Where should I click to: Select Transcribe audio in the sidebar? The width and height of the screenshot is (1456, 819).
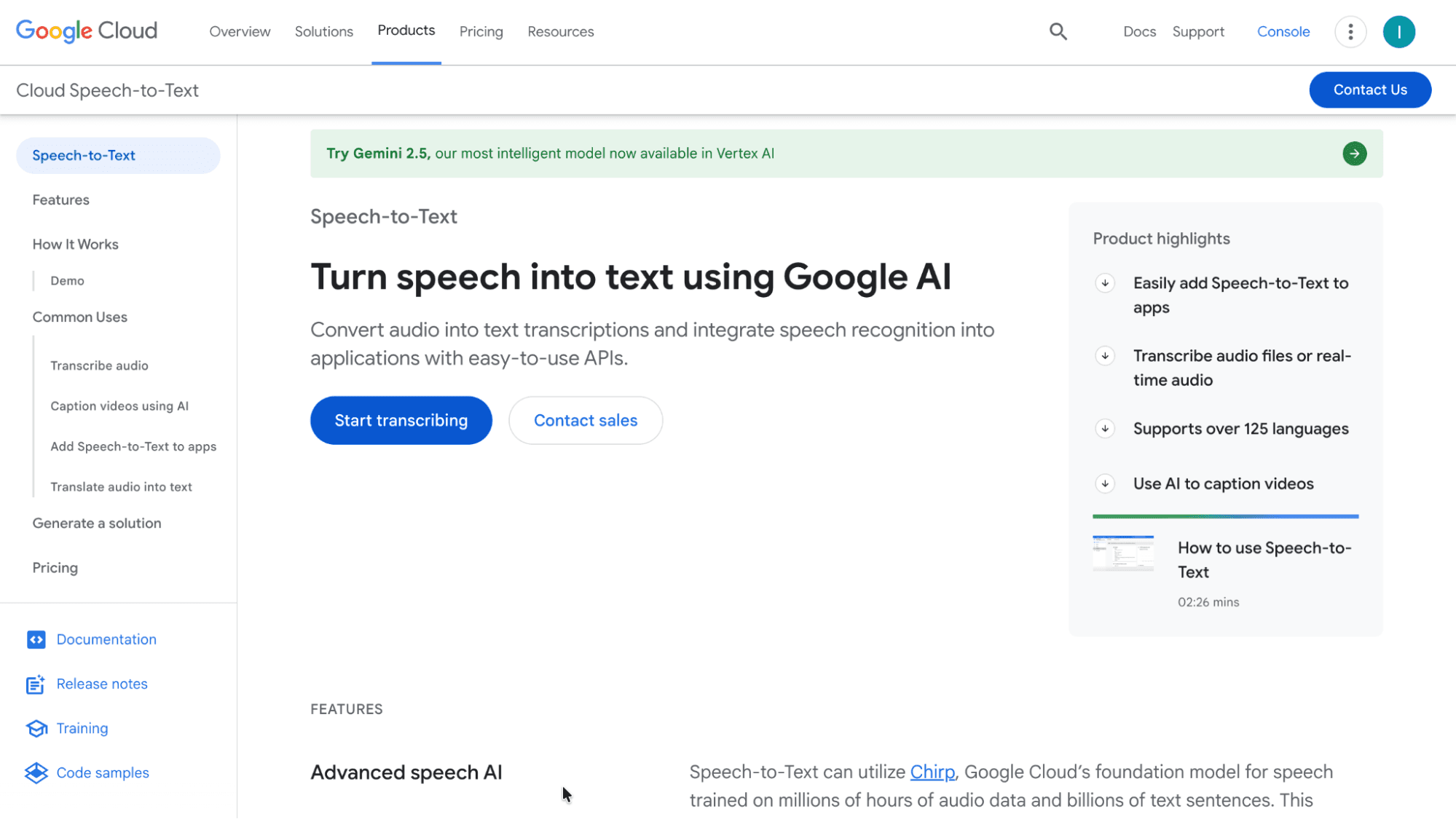tap(99, 365)
